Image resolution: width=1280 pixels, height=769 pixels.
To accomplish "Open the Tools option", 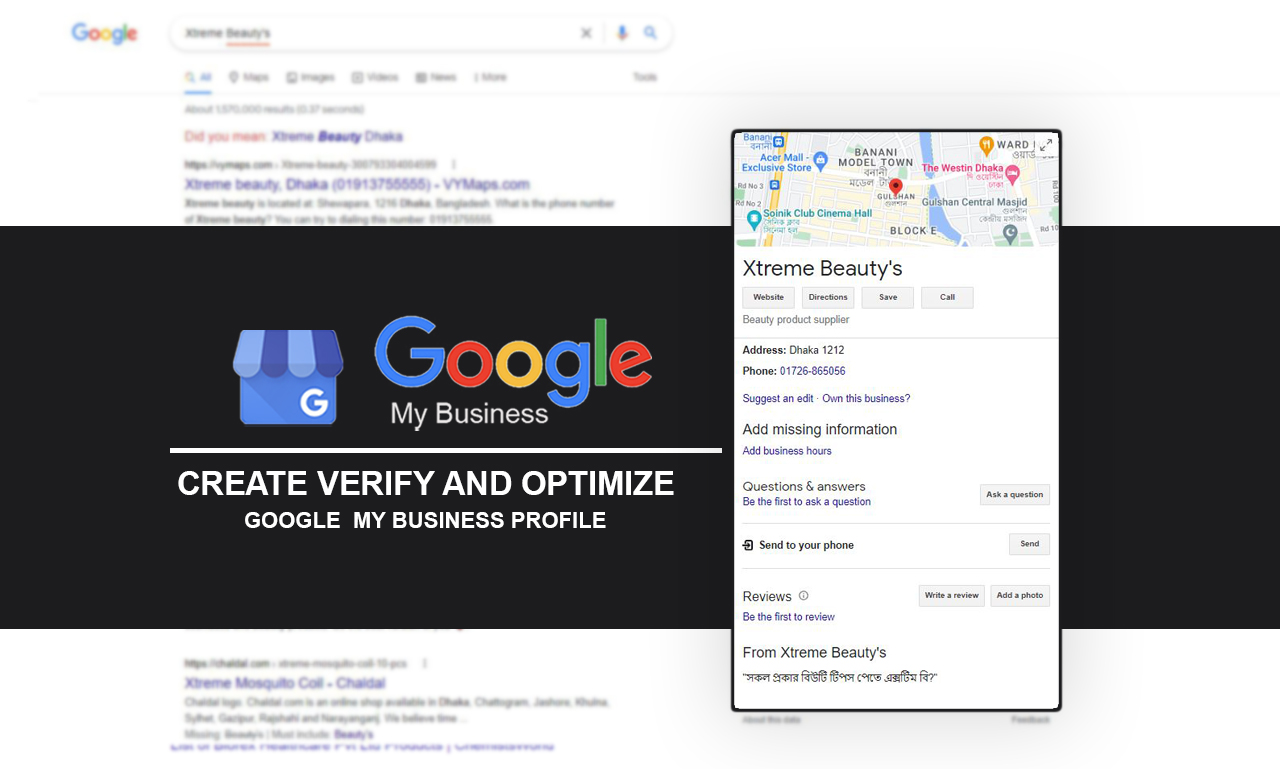I will point(645,77).
